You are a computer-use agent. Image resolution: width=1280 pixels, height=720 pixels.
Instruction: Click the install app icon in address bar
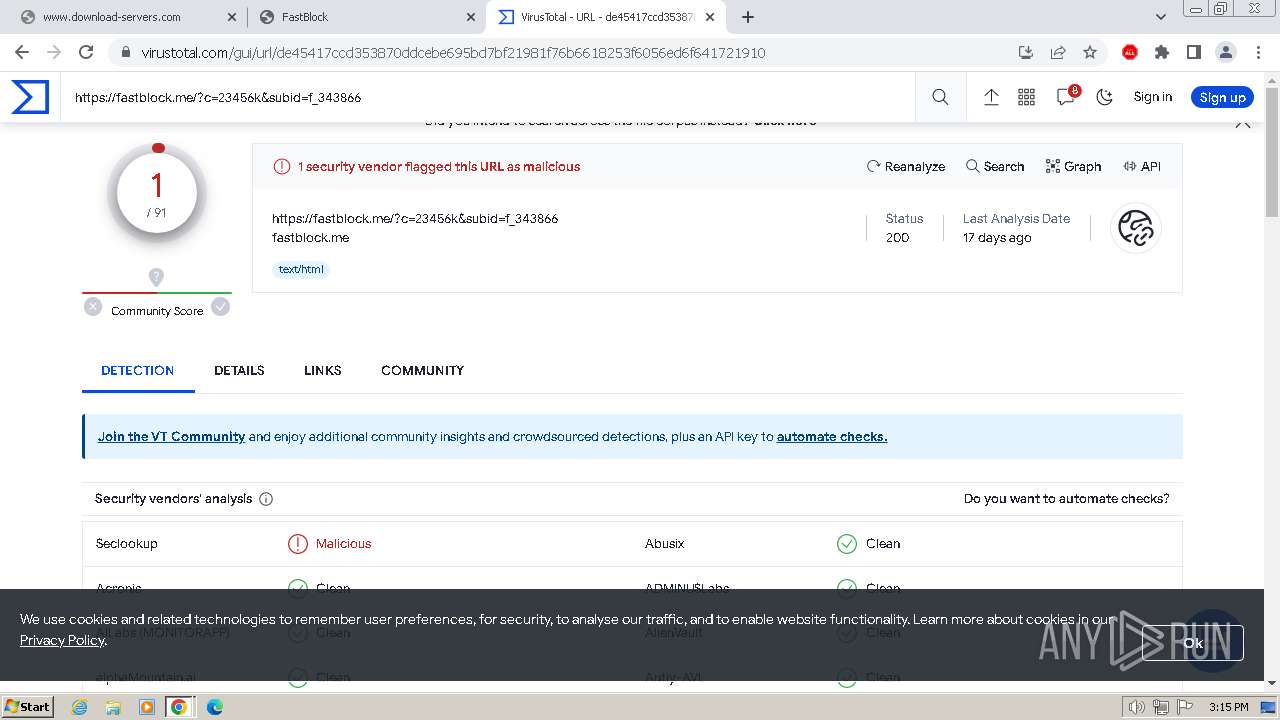(x=1025, y=52)
